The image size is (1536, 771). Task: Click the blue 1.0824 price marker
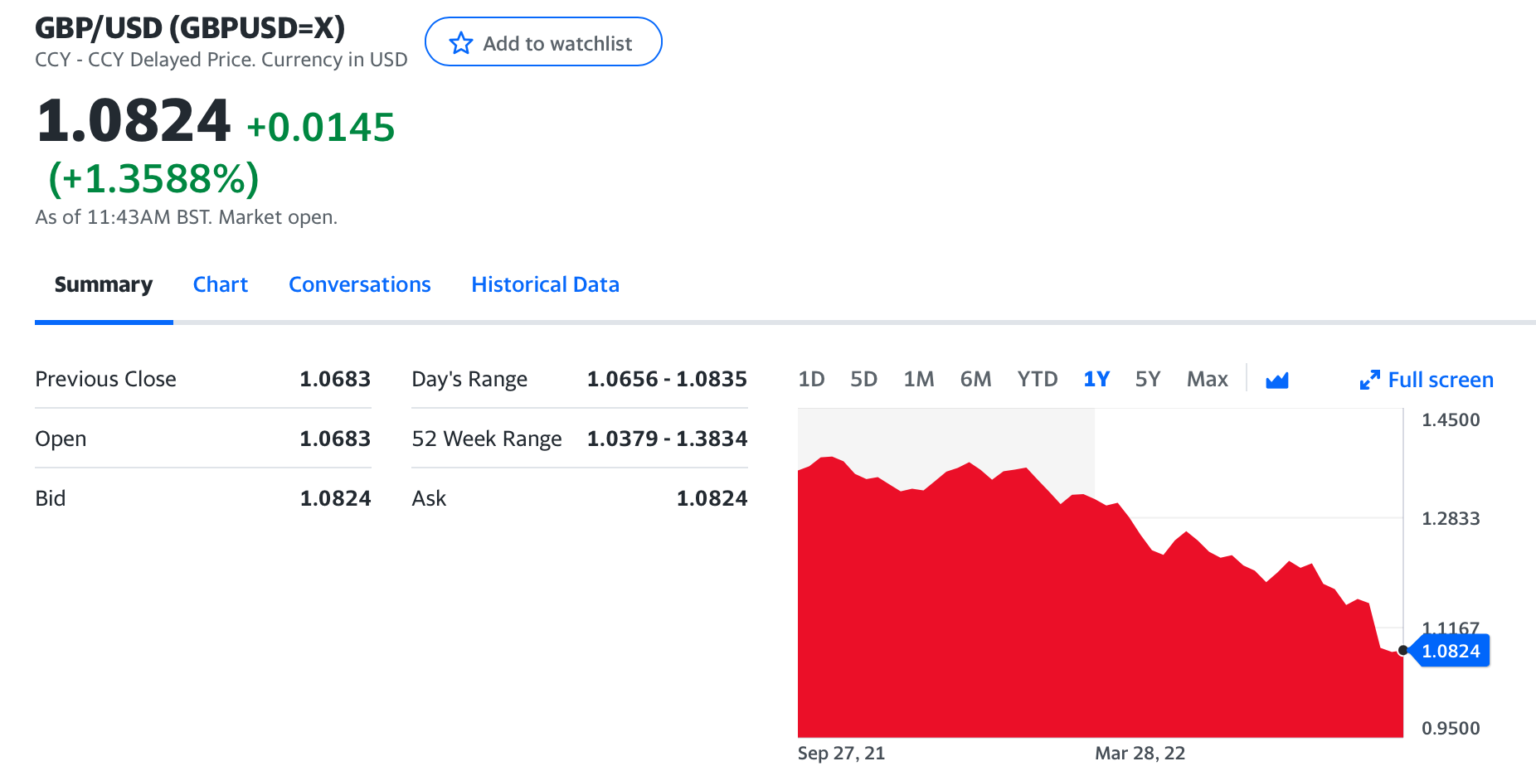1449,651
